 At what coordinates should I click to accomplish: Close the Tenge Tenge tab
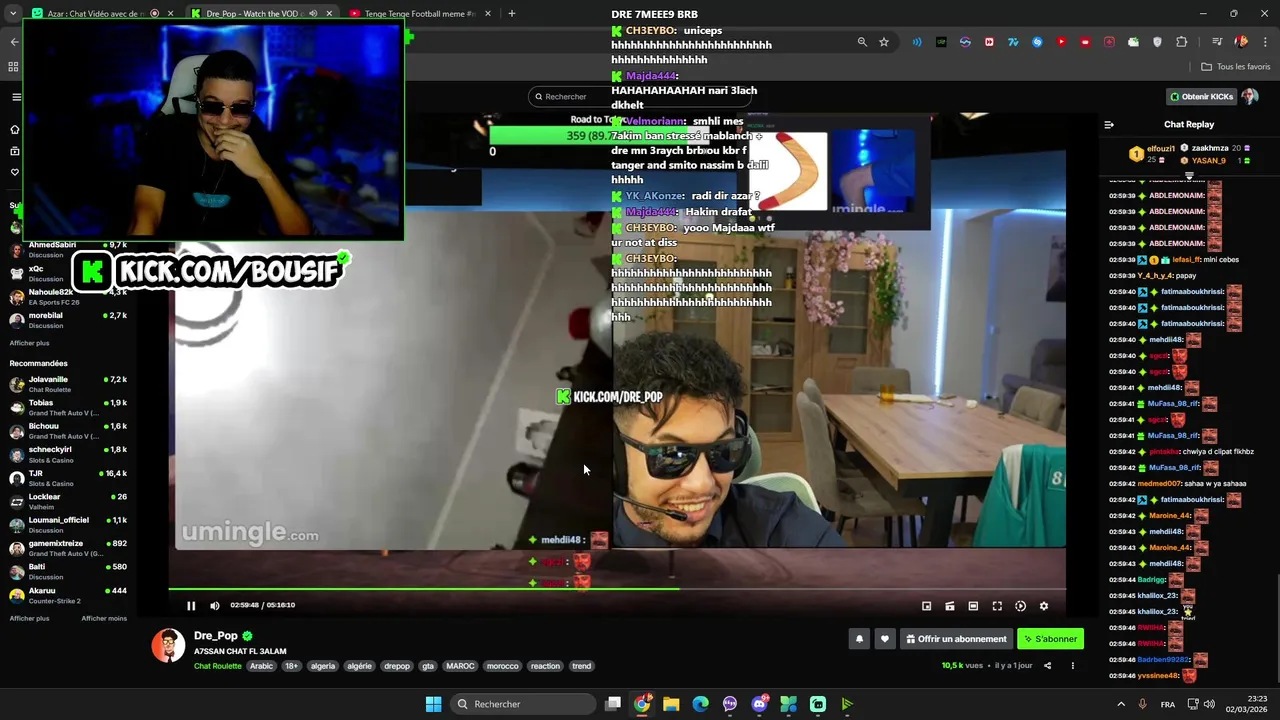488,14
